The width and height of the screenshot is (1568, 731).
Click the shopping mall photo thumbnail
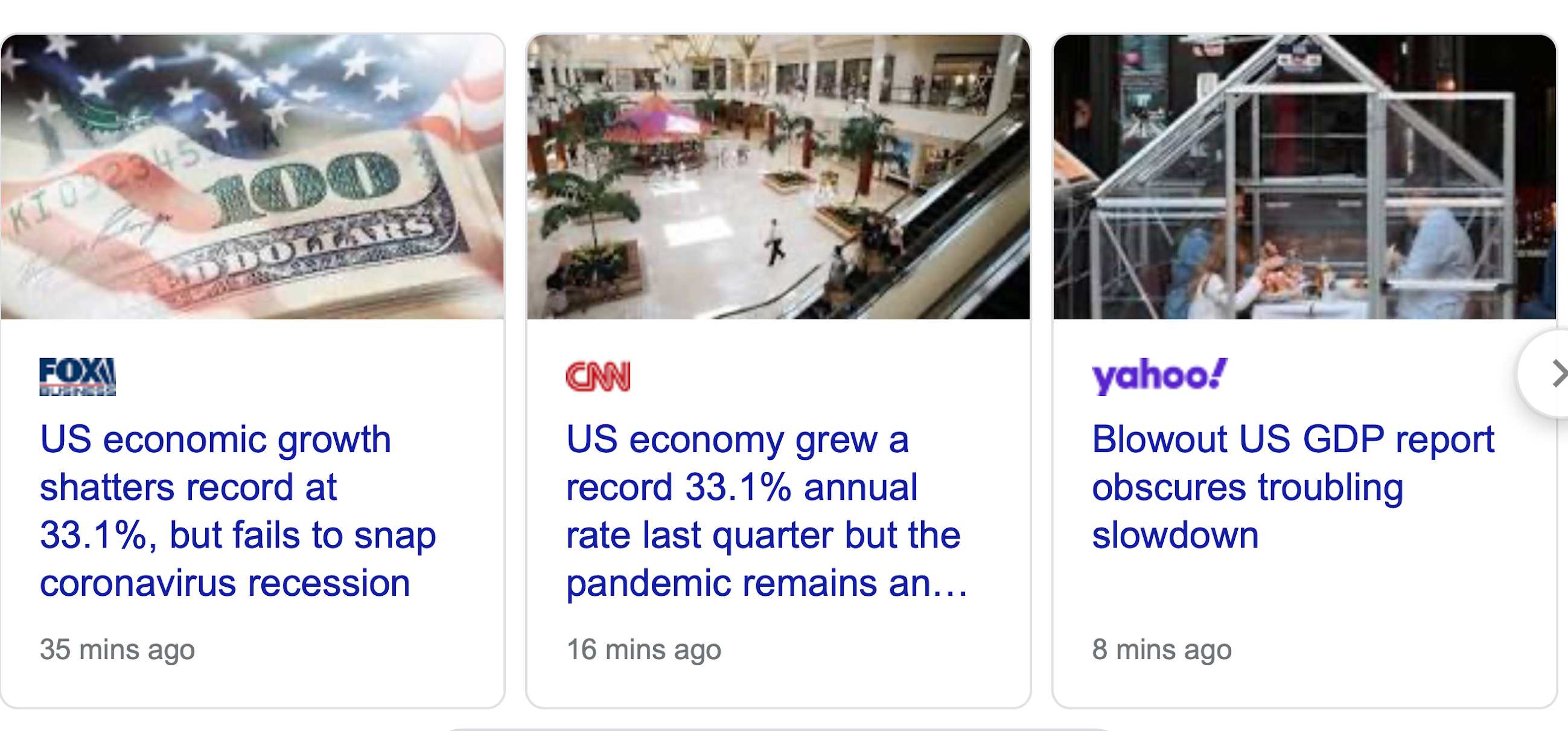tap(778, 176)
